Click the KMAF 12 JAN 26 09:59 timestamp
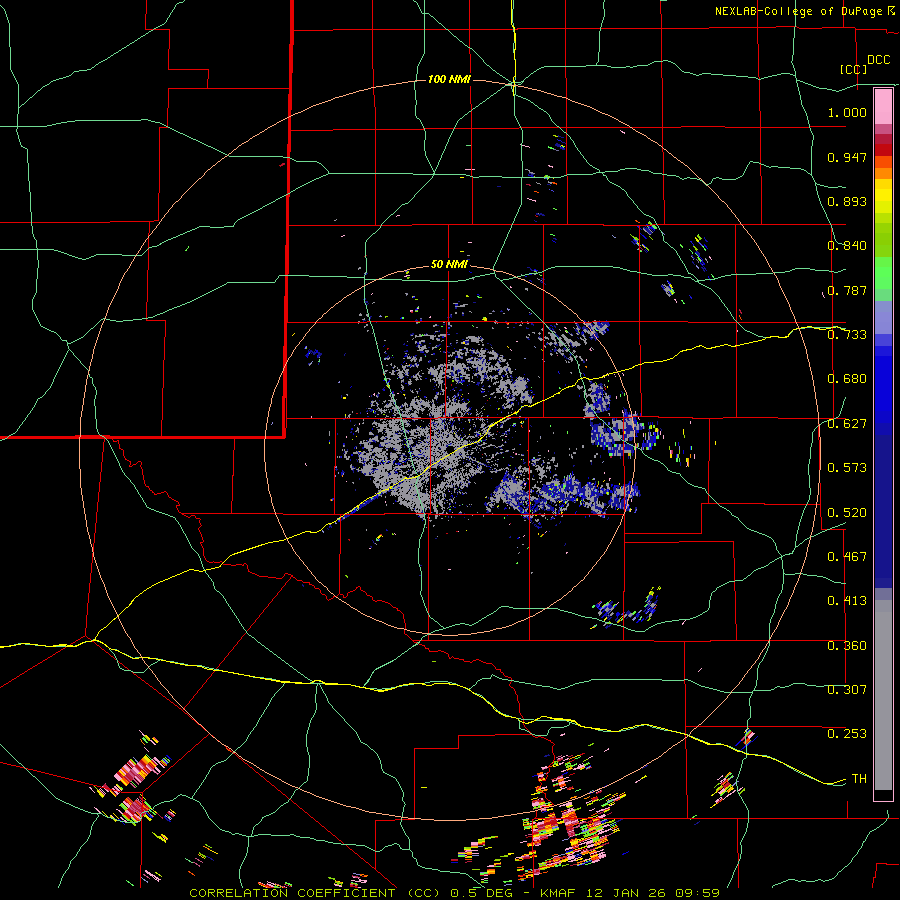 tap(630, 893)
